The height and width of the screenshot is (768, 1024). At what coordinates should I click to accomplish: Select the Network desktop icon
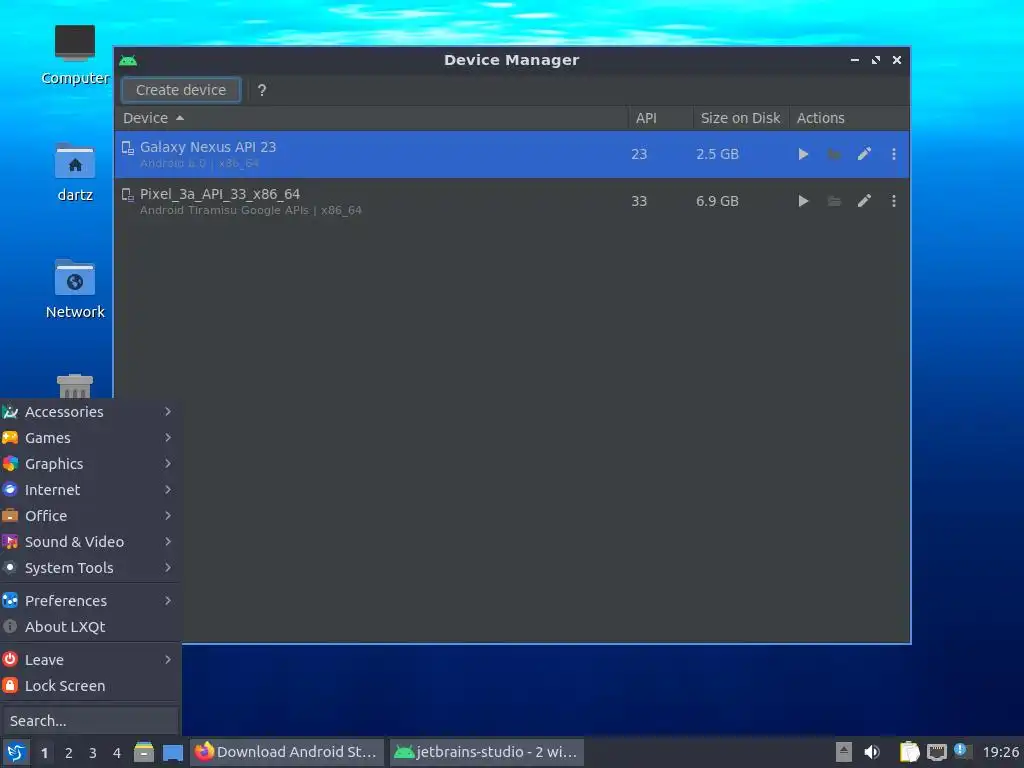coord(74,289)
